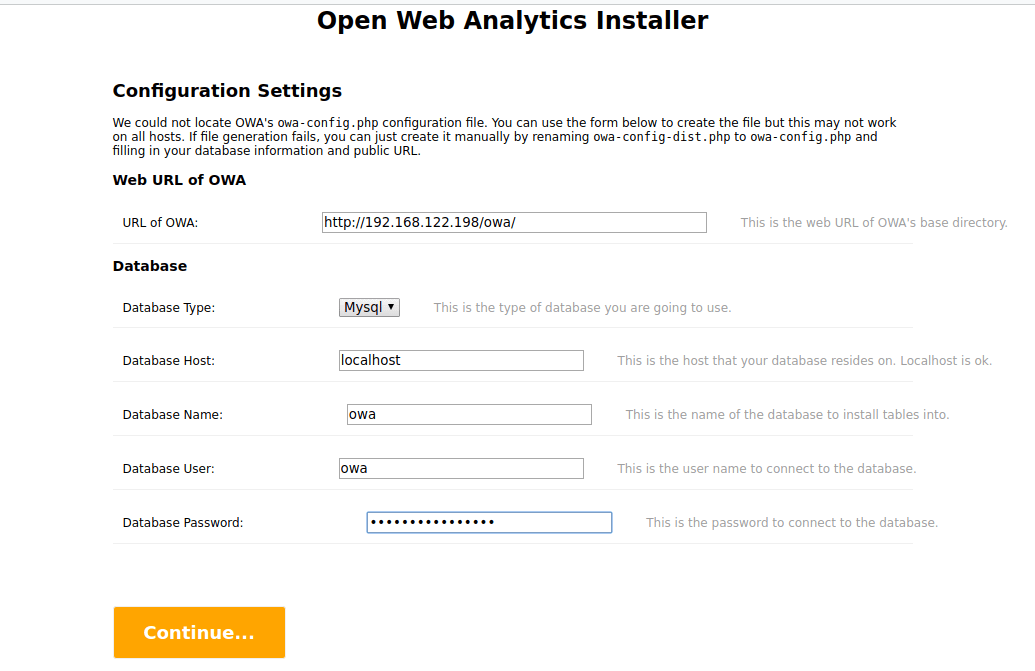Image resolution: width=1035 pixels, height=671 pixels.
Task: Click hint saying 'Localhost is ok.'
Action: (x=805, y=361)
